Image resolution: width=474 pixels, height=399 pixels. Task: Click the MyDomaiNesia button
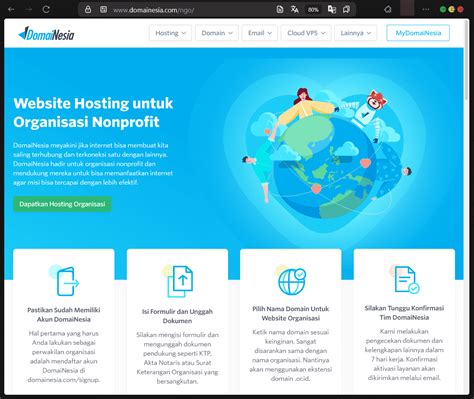pos(418,33)
